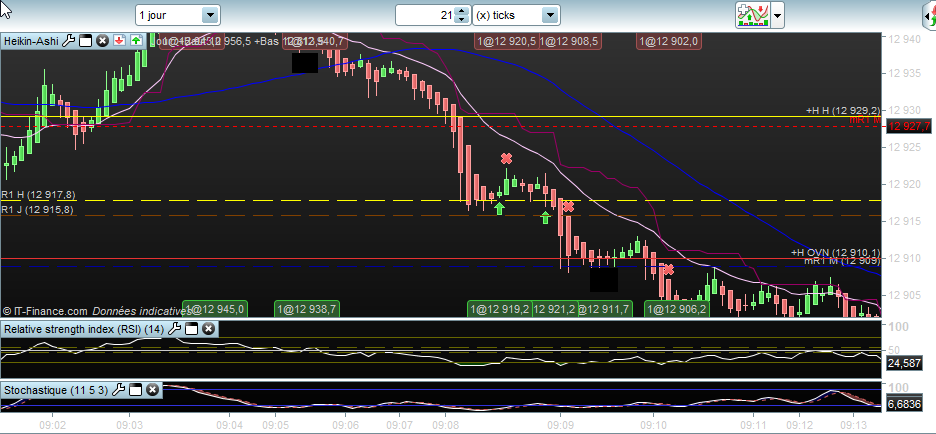This screenshot has width=936, height=434.
Task: Click the red X marker near the R1 H line
Action: pos(568,207)
